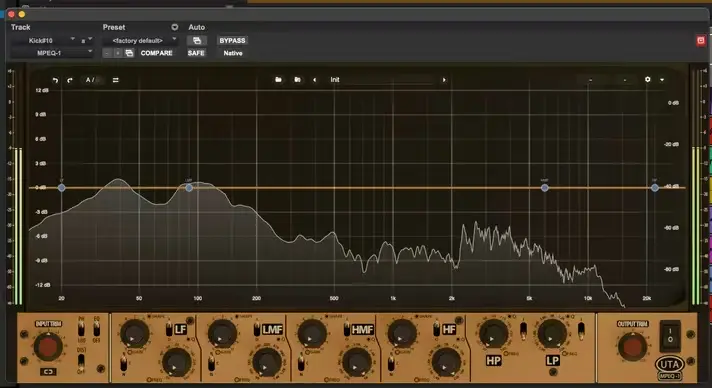Open the MPEQ-1 plugin selector

pos(52,53)
